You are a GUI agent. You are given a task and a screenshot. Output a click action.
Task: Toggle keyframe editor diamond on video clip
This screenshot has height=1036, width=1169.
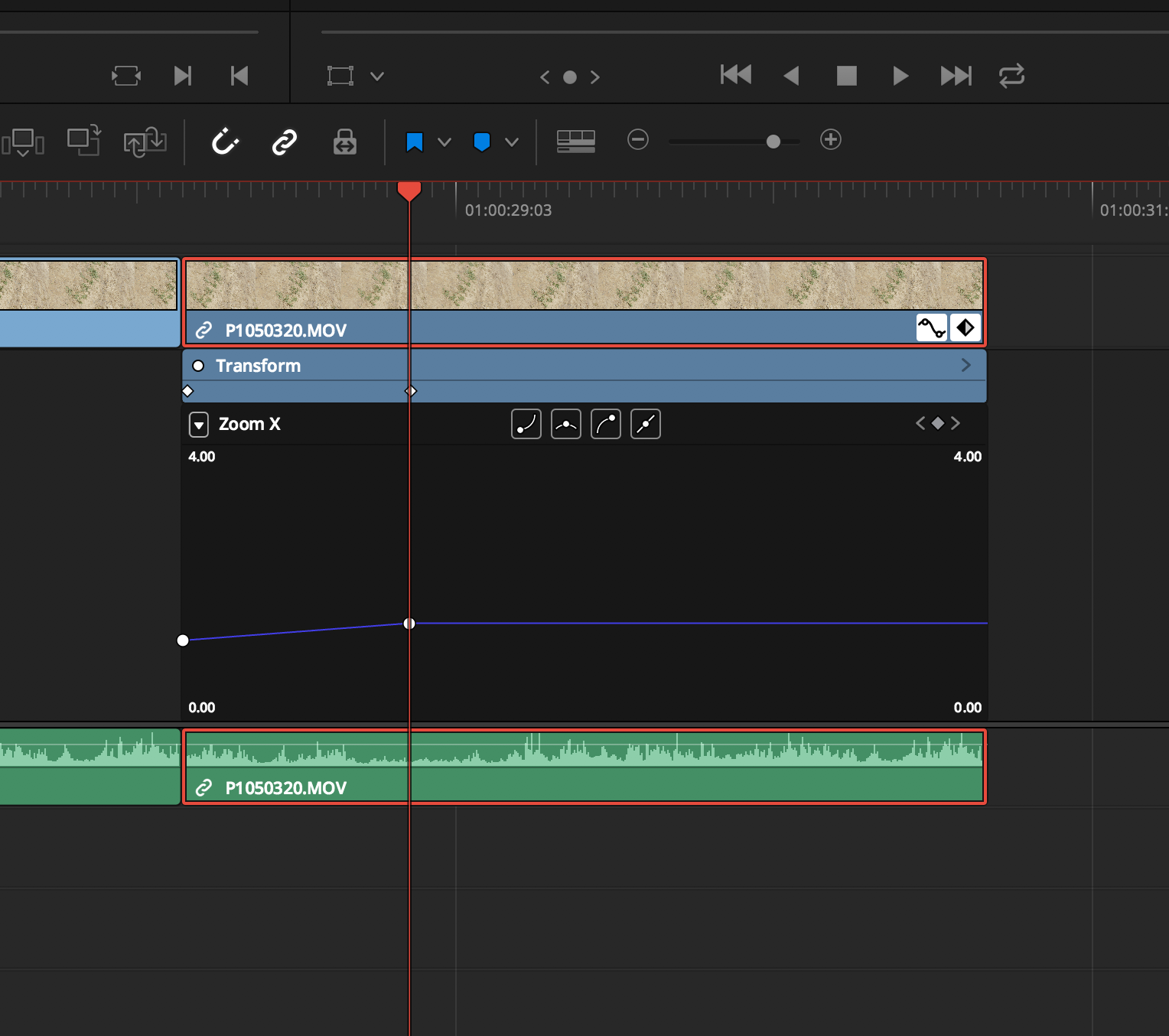[965, 327]
